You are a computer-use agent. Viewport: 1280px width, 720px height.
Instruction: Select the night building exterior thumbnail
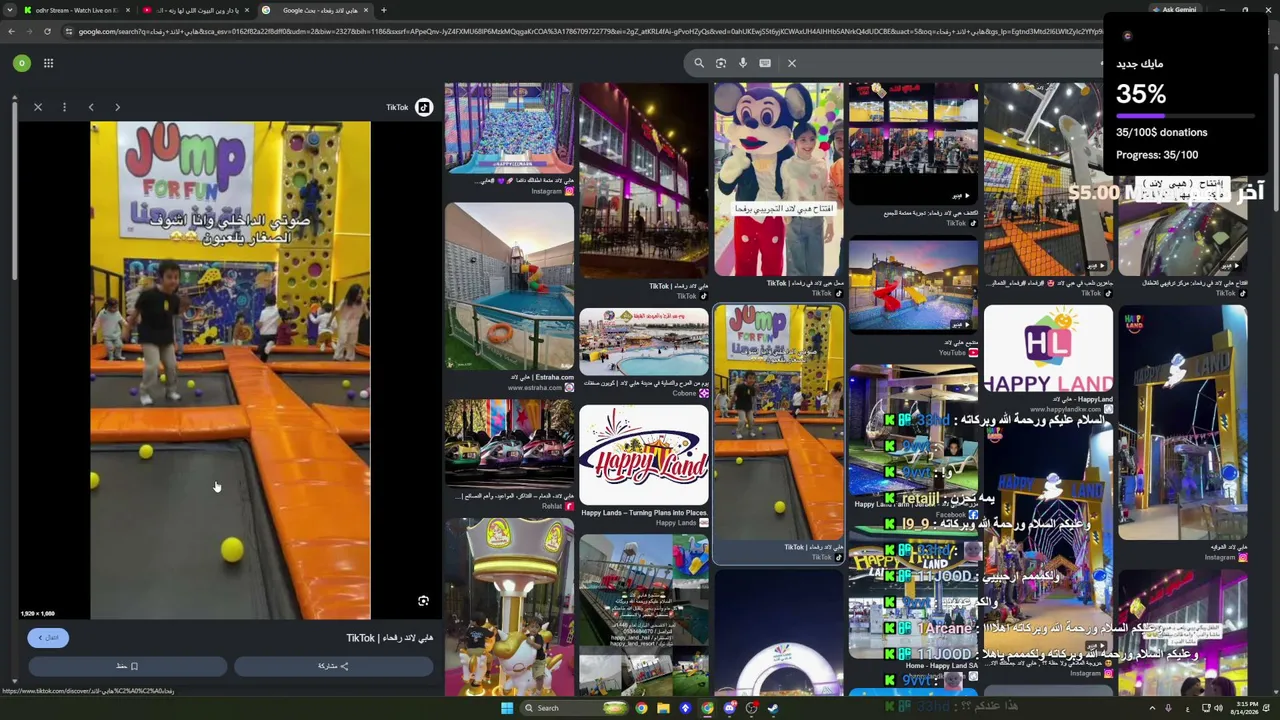(643, 181)
